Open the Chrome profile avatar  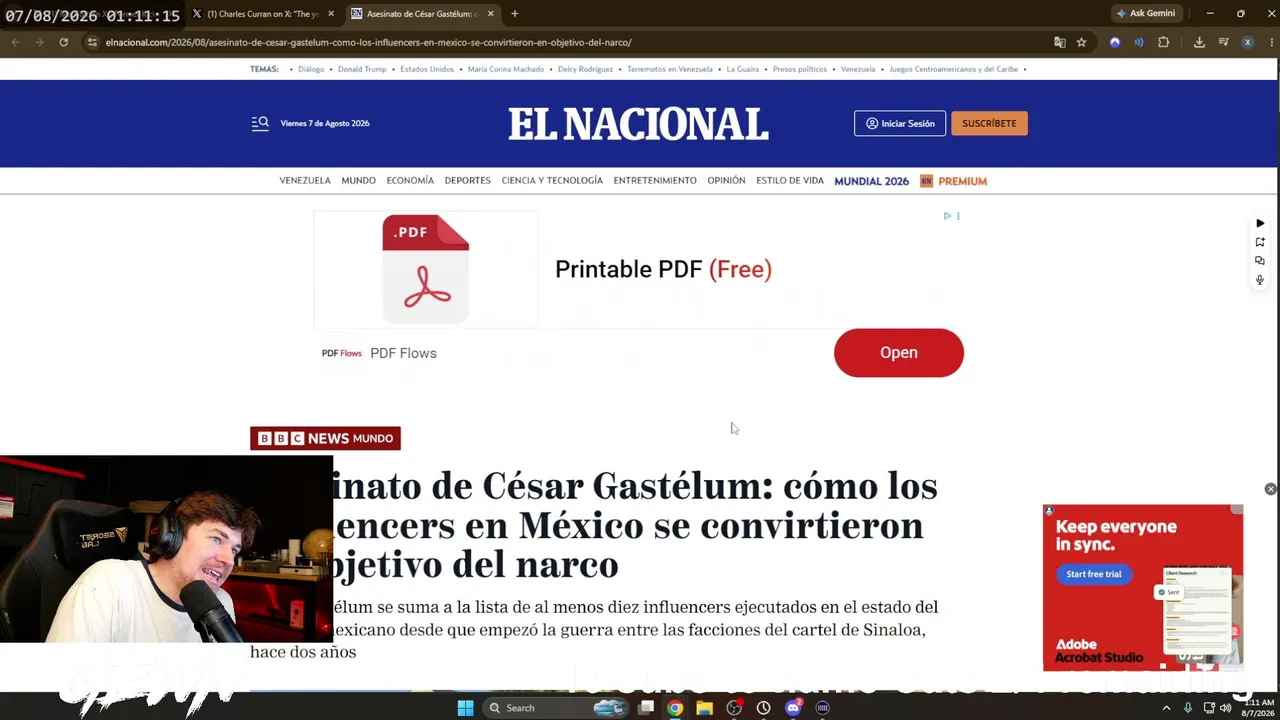(1247, 42)
